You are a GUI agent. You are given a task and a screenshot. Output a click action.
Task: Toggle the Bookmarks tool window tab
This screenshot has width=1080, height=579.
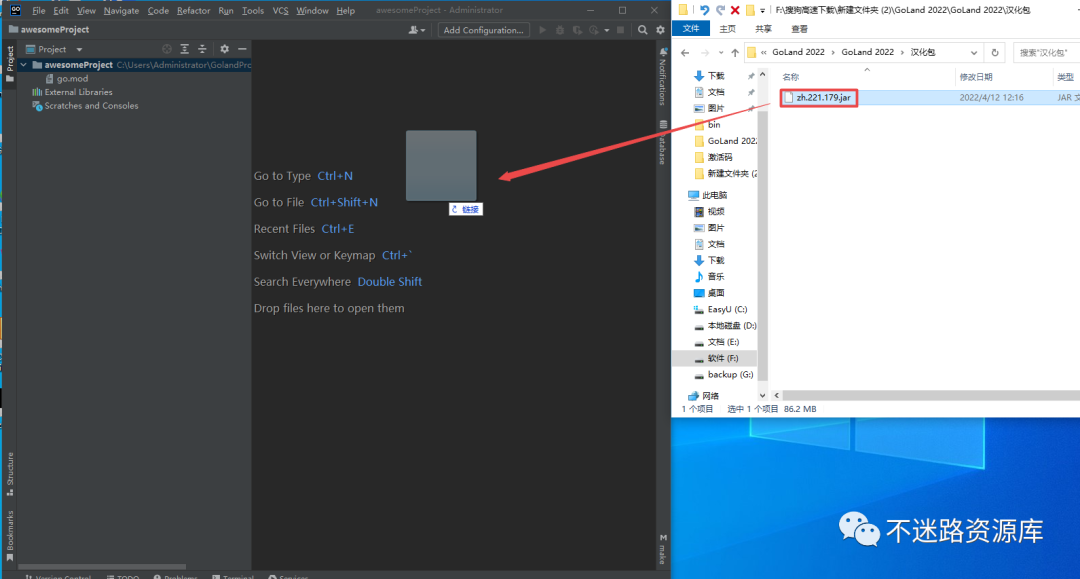[10, 536]
